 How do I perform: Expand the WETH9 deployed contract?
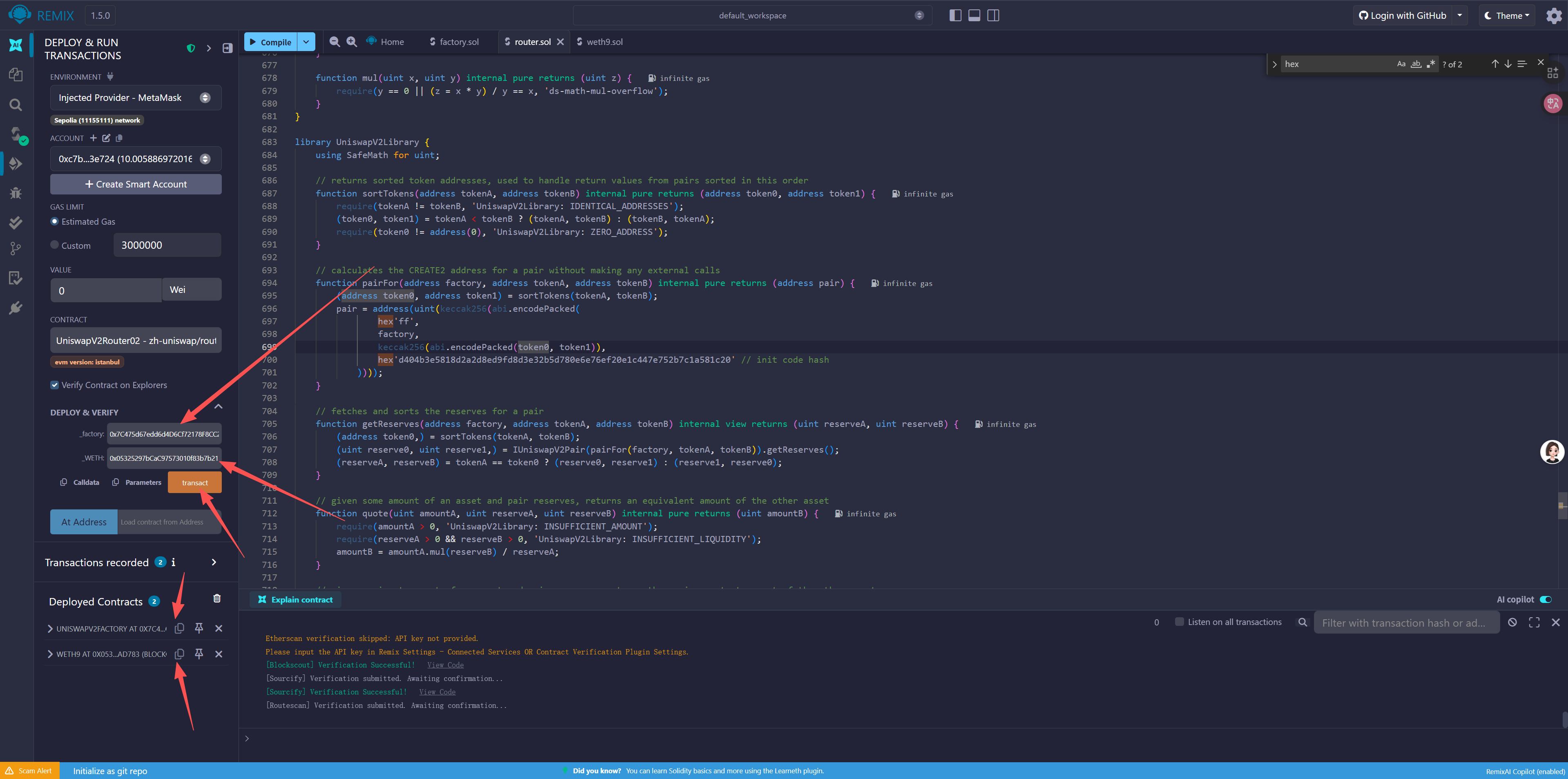[x=50, y=654]
